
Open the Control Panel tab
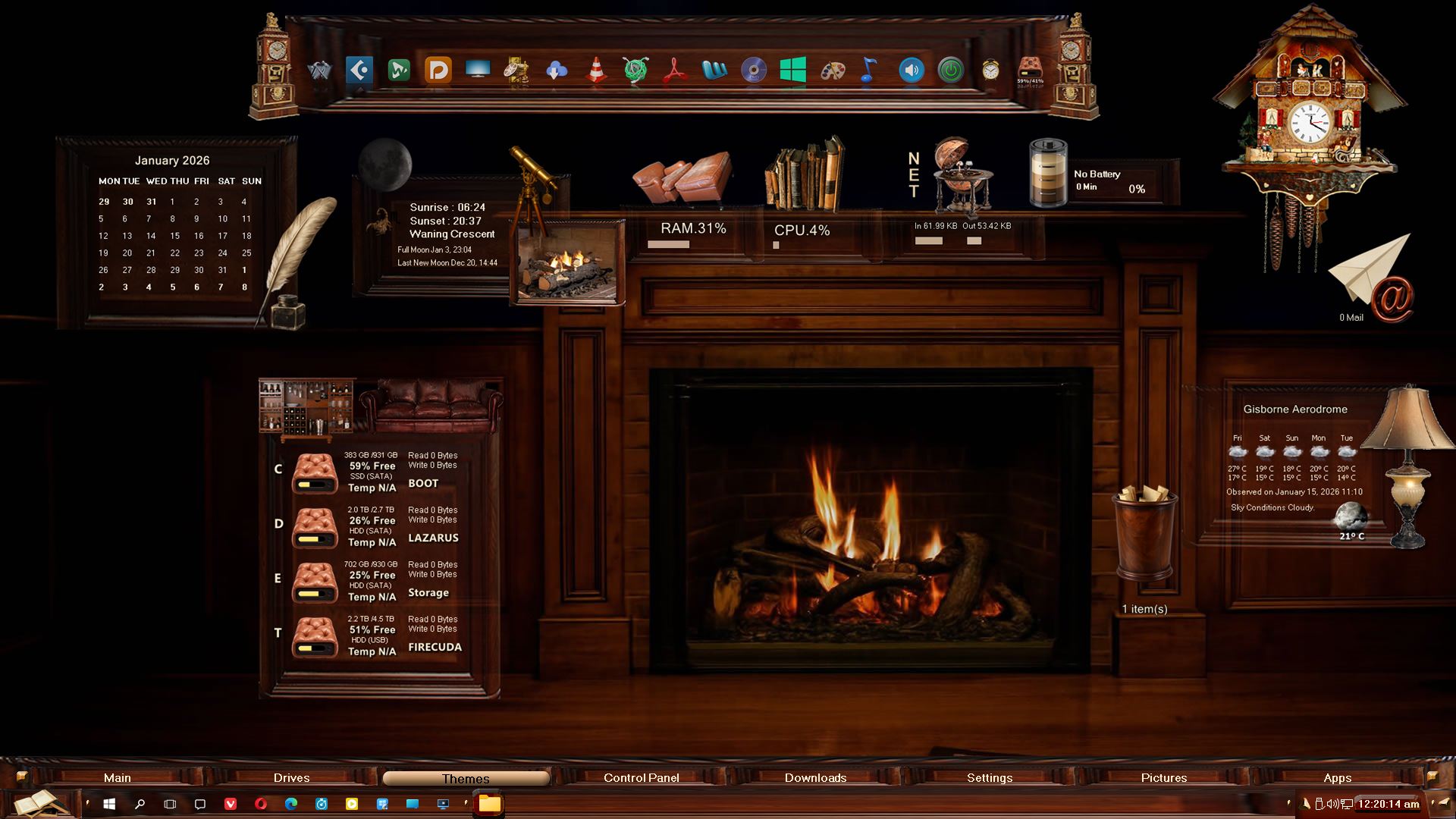click(x=641, y=778)
